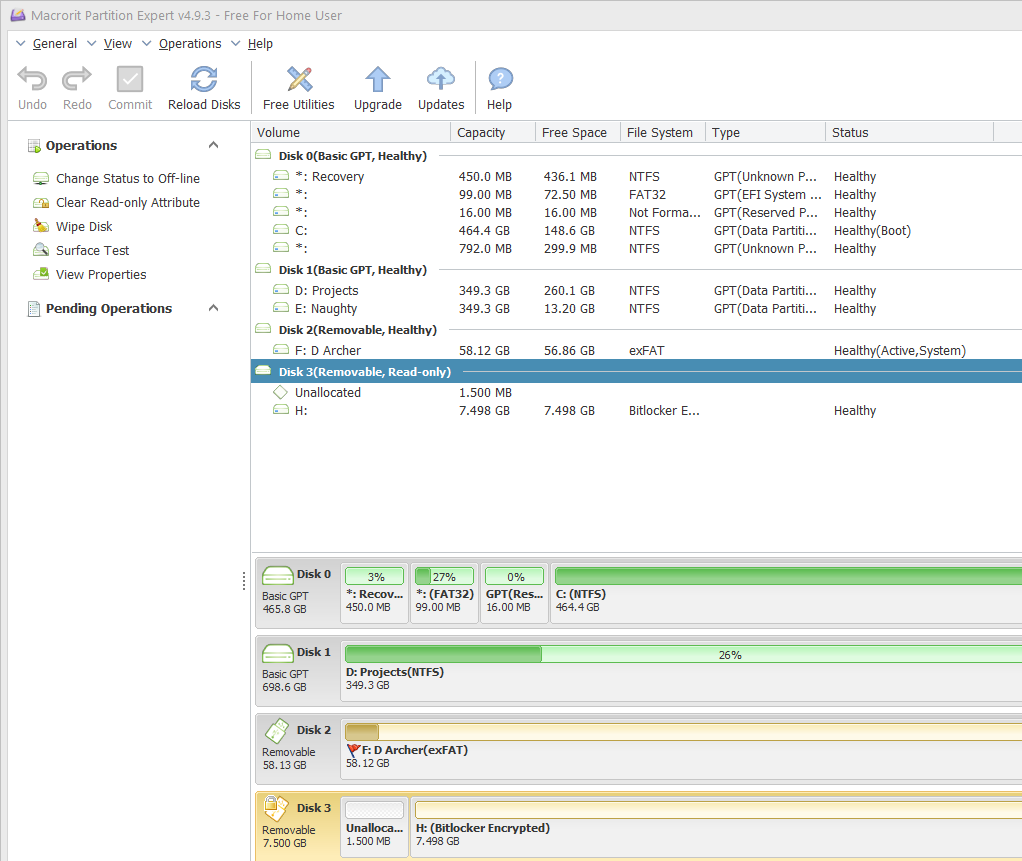Sort by Type column header
The image size is (1022, 861).
coord(765,132)
